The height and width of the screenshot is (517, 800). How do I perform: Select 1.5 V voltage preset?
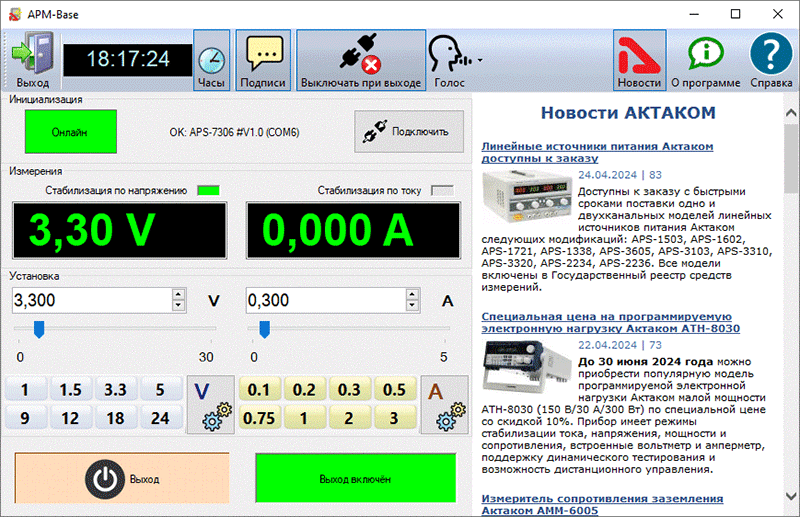[x=70, y=390]
